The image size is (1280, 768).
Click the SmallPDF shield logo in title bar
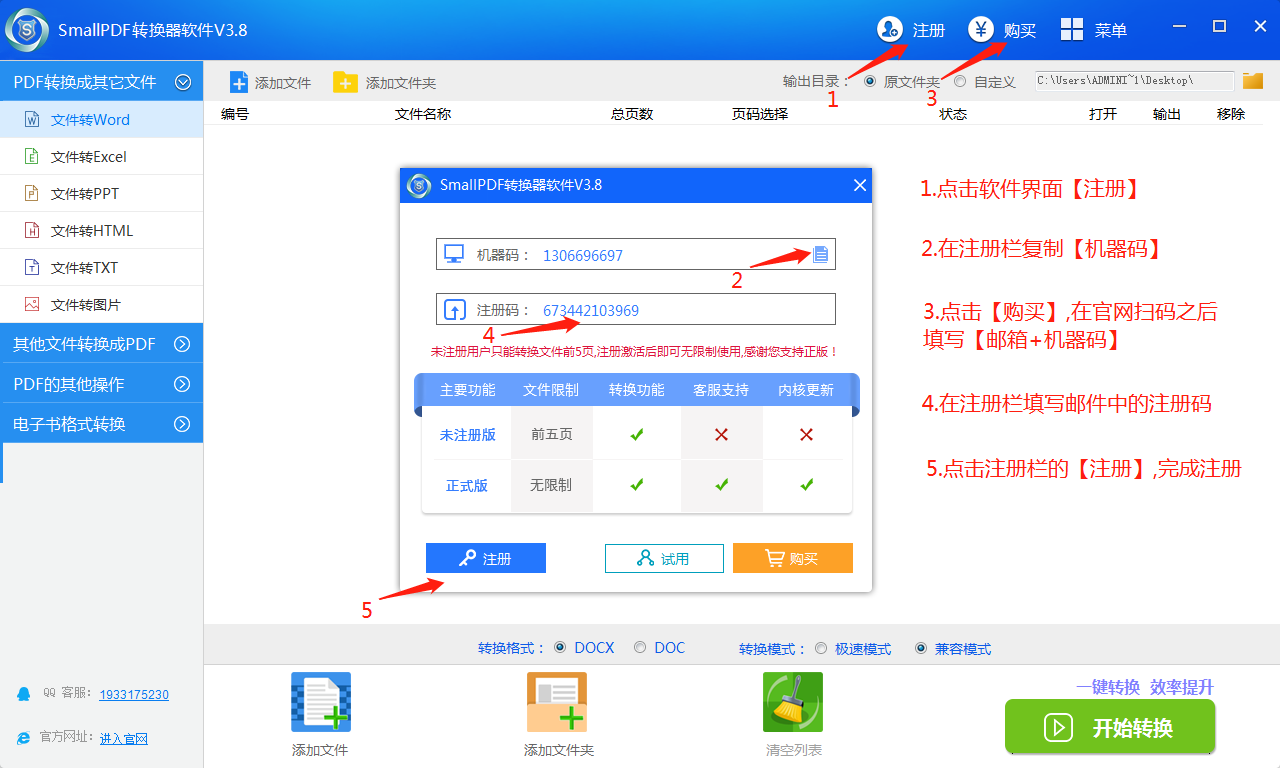(x=27, y=29)
